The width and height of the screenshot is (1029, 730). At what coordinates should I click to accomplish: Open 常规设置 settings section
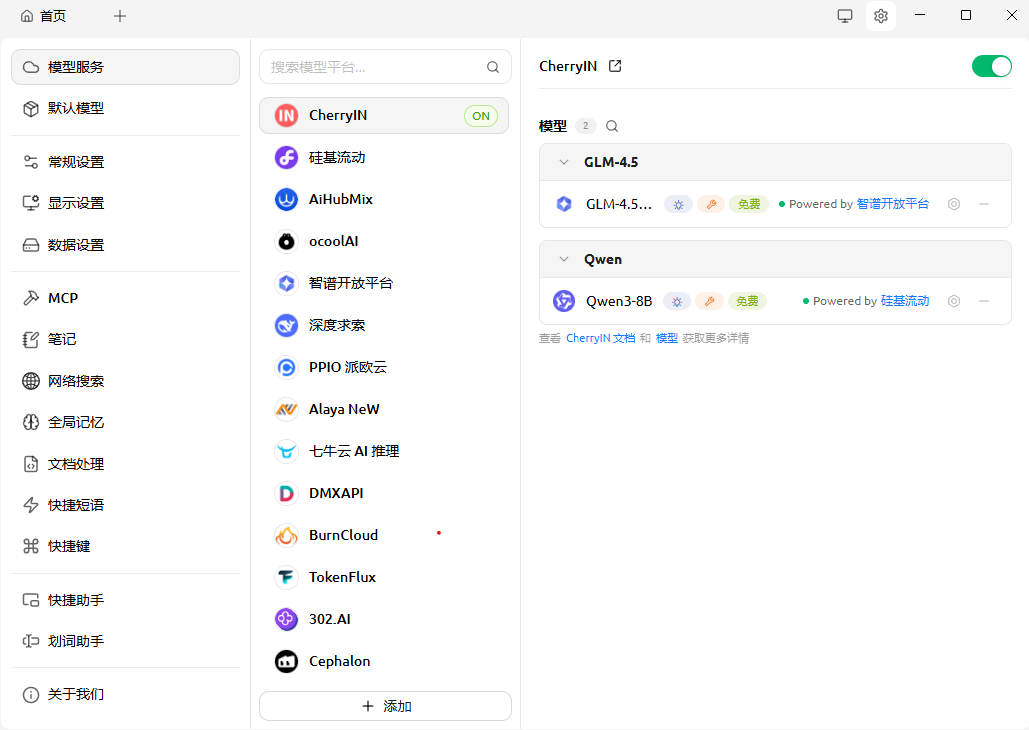click(125, 162)
